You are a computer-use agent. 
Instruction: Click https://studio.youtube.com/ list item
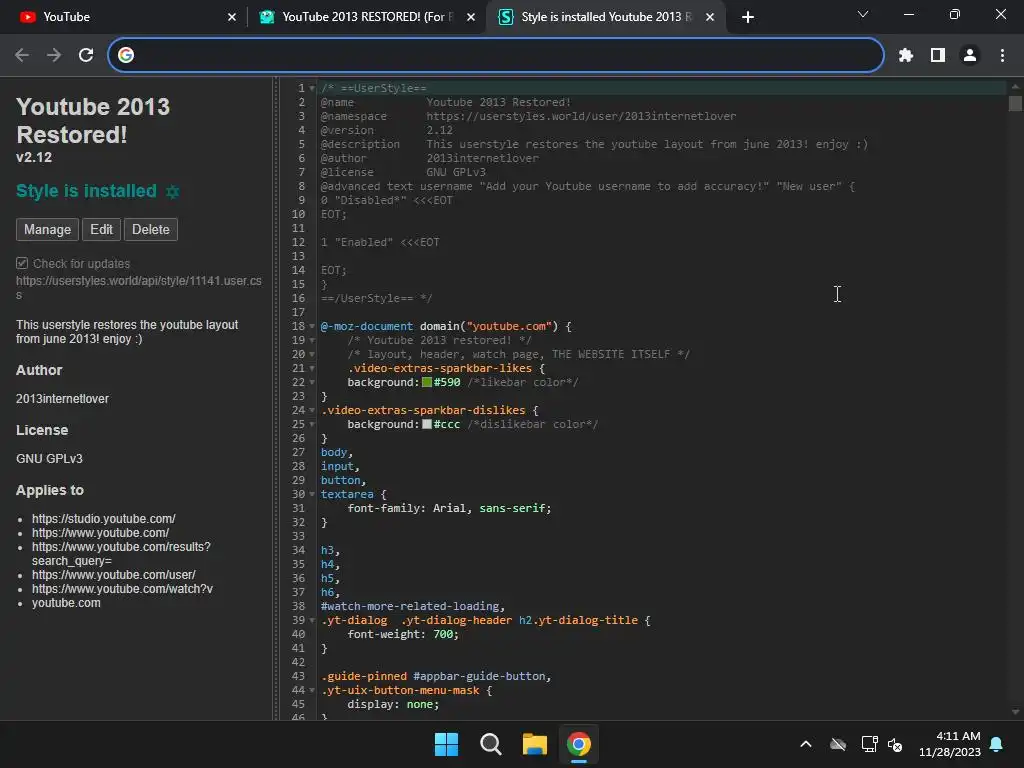103,519
